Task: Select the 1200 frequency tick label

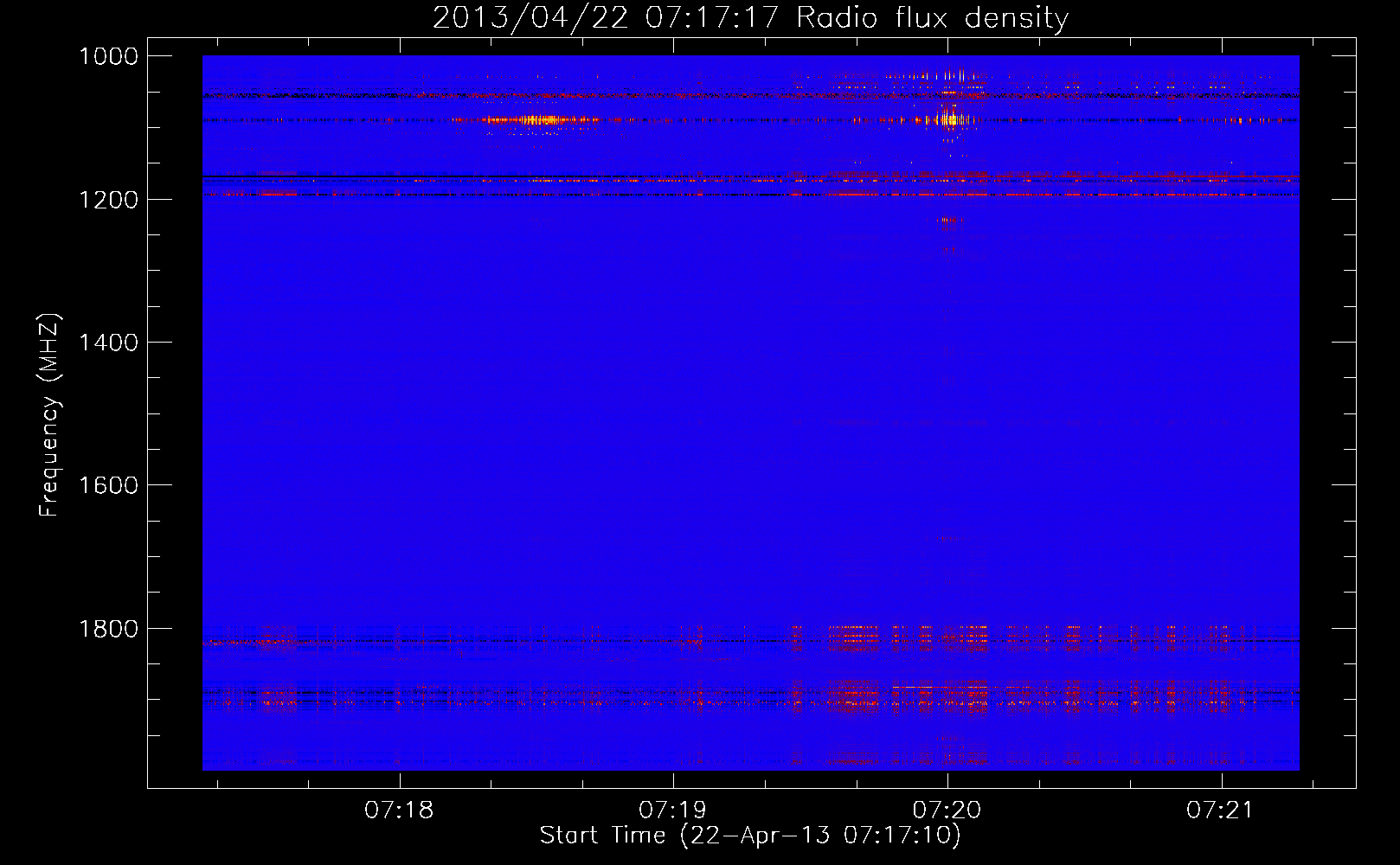Action: [108, 200]
